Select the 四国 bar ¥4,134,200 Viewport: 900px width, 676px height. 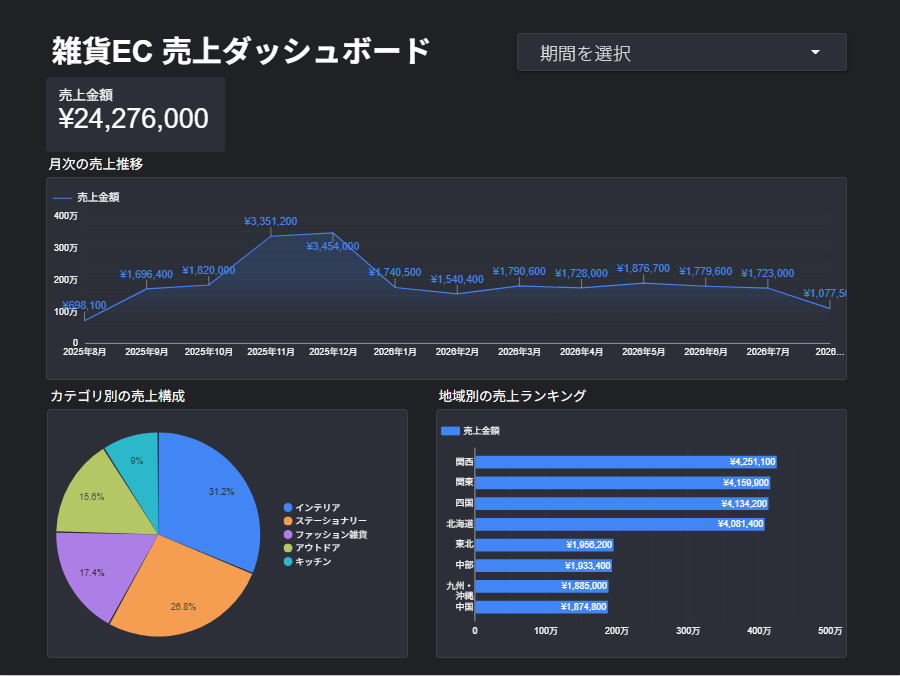click(622, 503)
